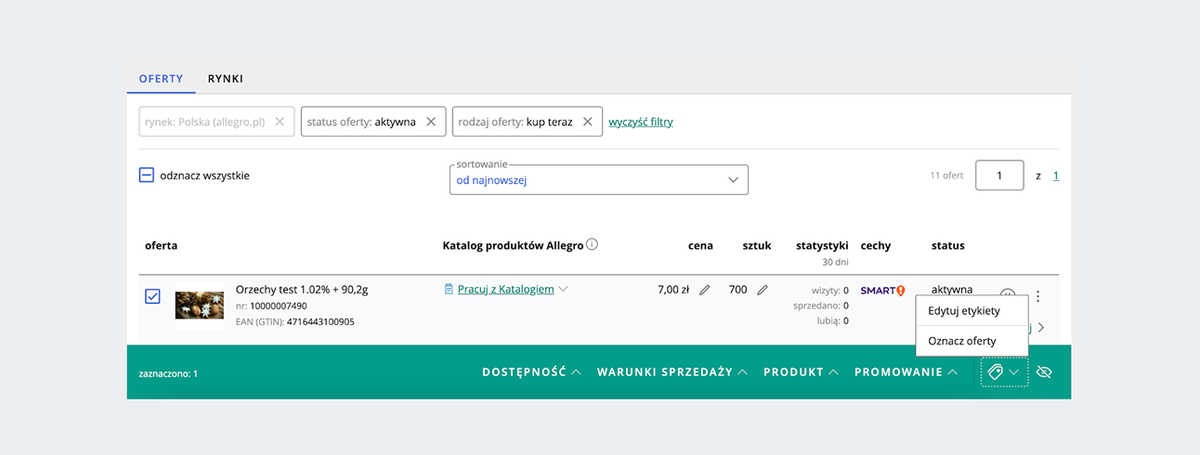Switch to the RYNKI tab
This screenshot has height=455, width=1200.
tap(225, 78)
